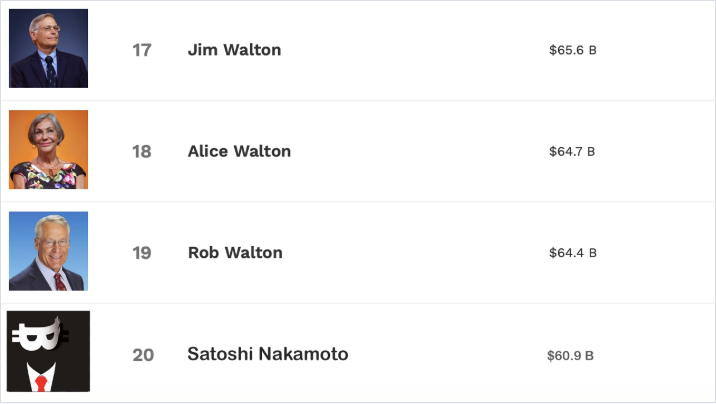Select the blank area of Rob Walton's row
The width and height of the screenshot is (716, 404).
point(420,253)
